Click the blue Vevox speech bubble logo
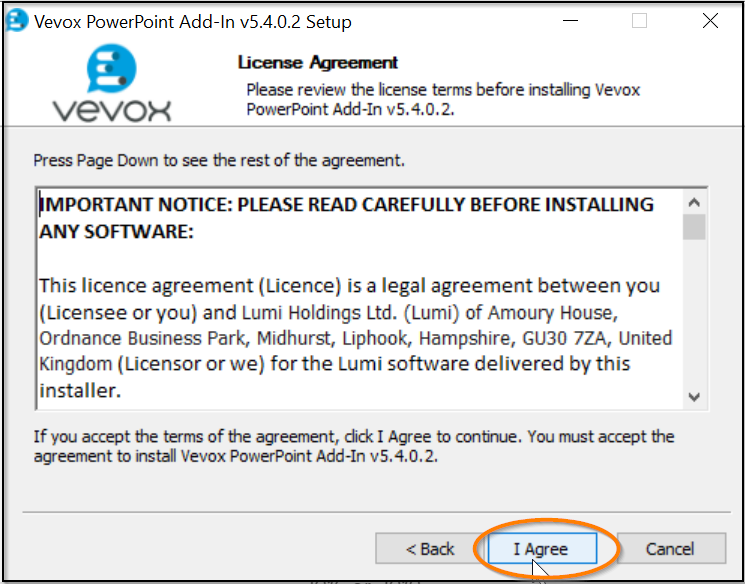The image size is (745, 584). pyautogui.click(x=112, y=68)
